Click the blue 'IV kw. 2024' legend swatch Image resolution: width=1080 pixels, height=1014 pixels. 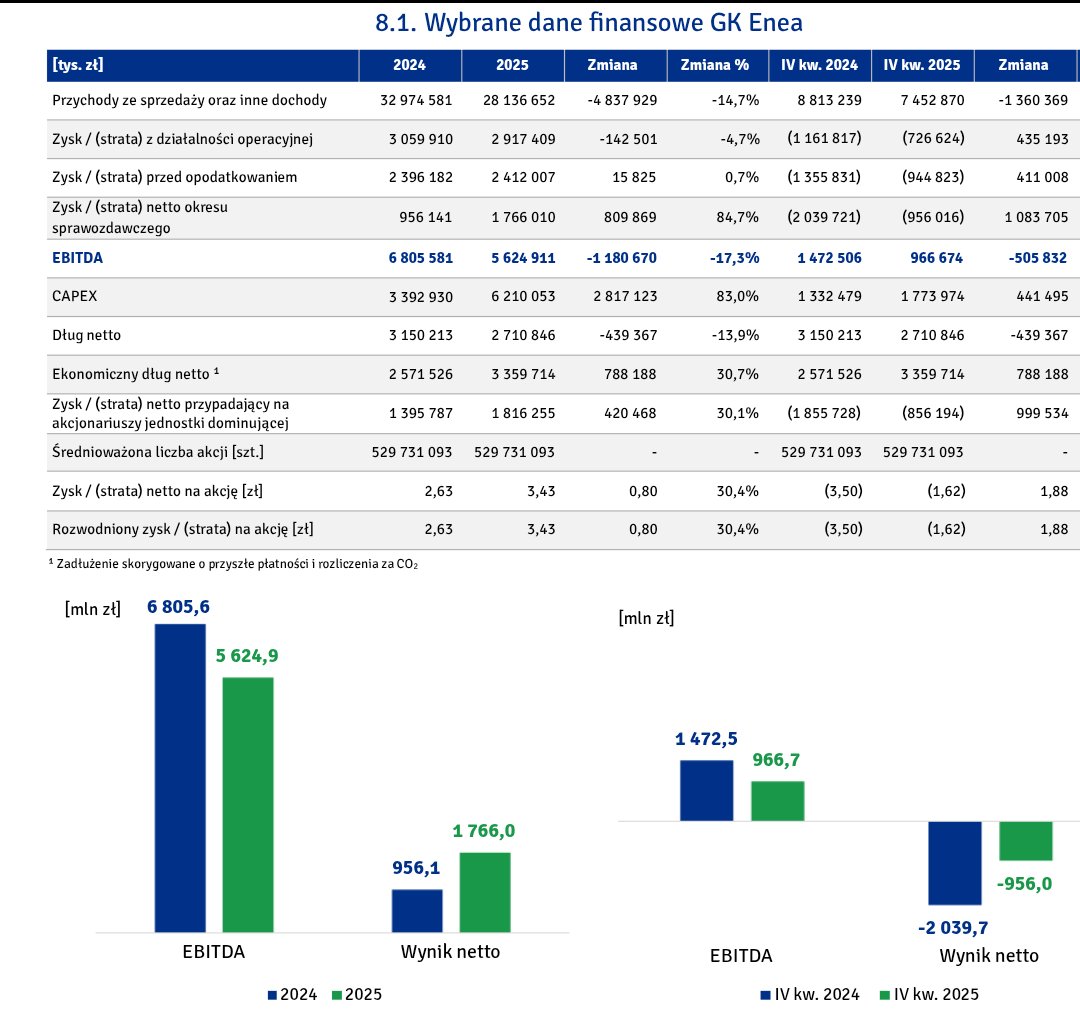(765, 995)
